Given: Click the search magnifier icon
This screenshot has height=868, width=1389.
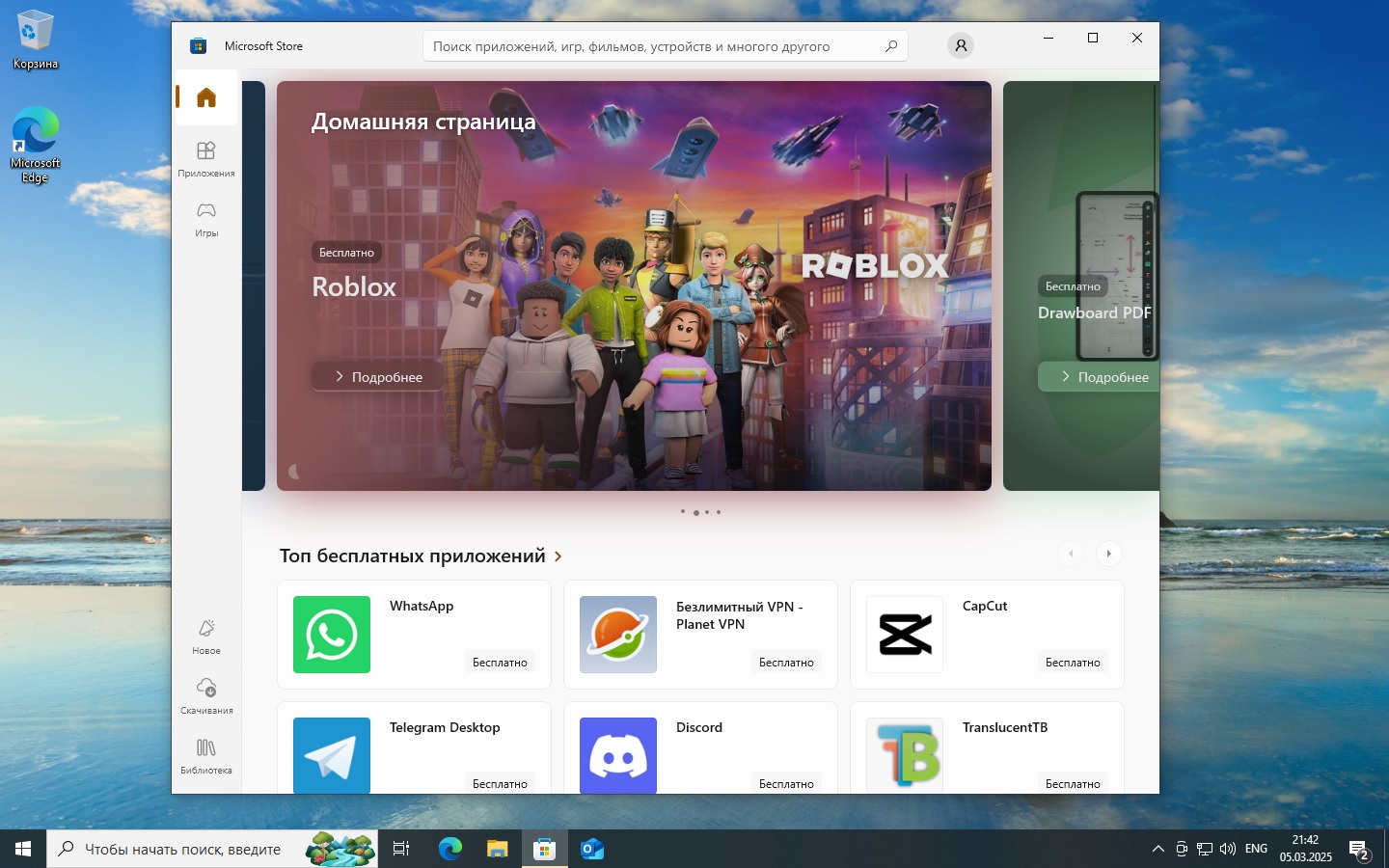Looking at the screenshot, I should pos(890,46).
